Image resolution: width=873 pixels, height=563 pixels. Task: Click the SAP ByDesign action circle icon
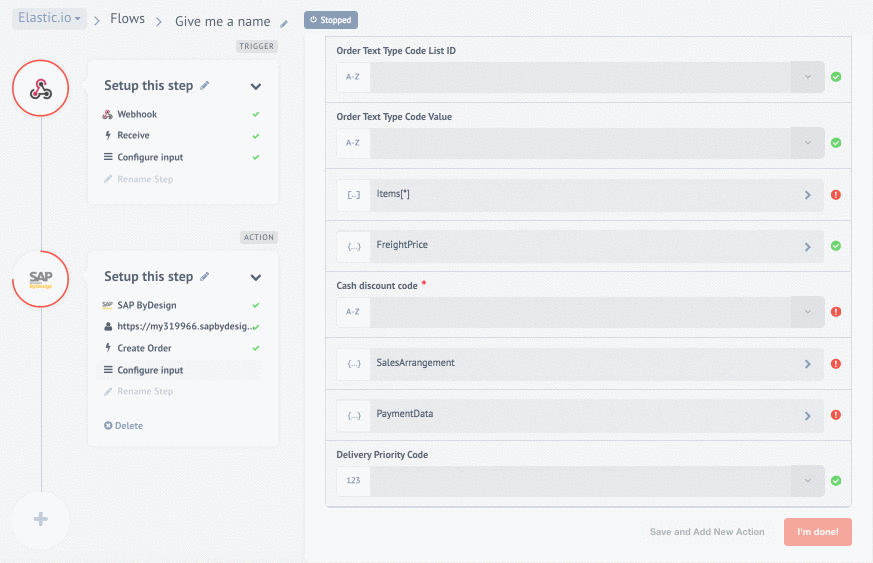(x=41, y=278)
